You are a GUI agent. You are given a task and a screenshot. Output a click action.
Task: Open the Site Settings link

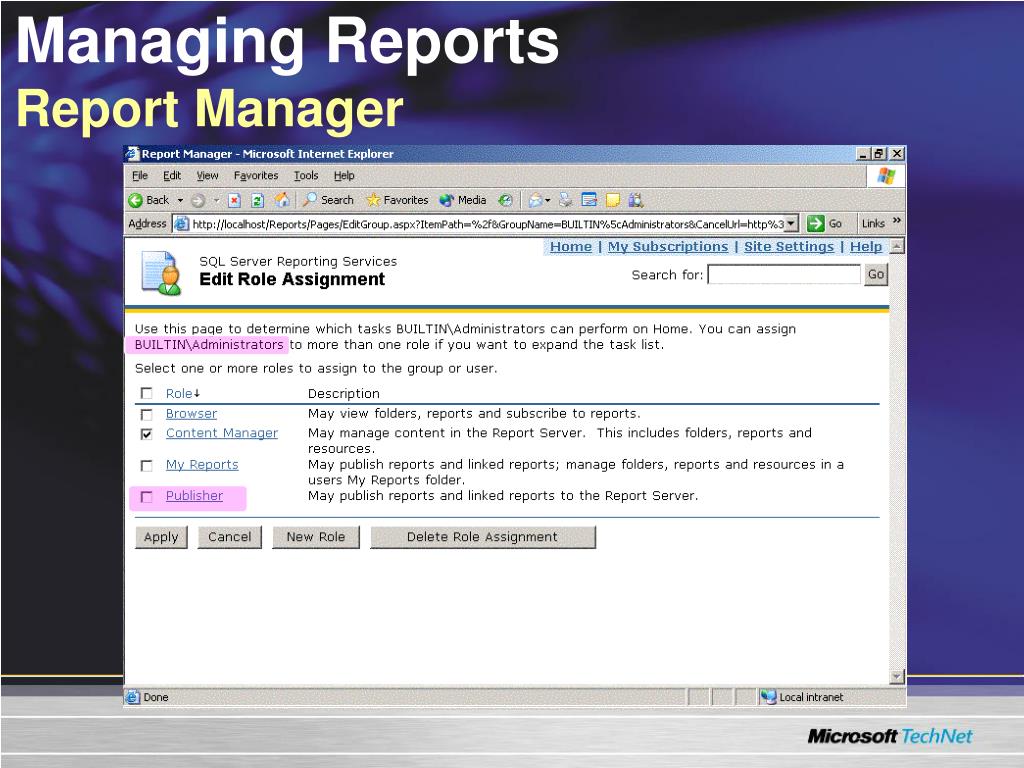point(789,247)
